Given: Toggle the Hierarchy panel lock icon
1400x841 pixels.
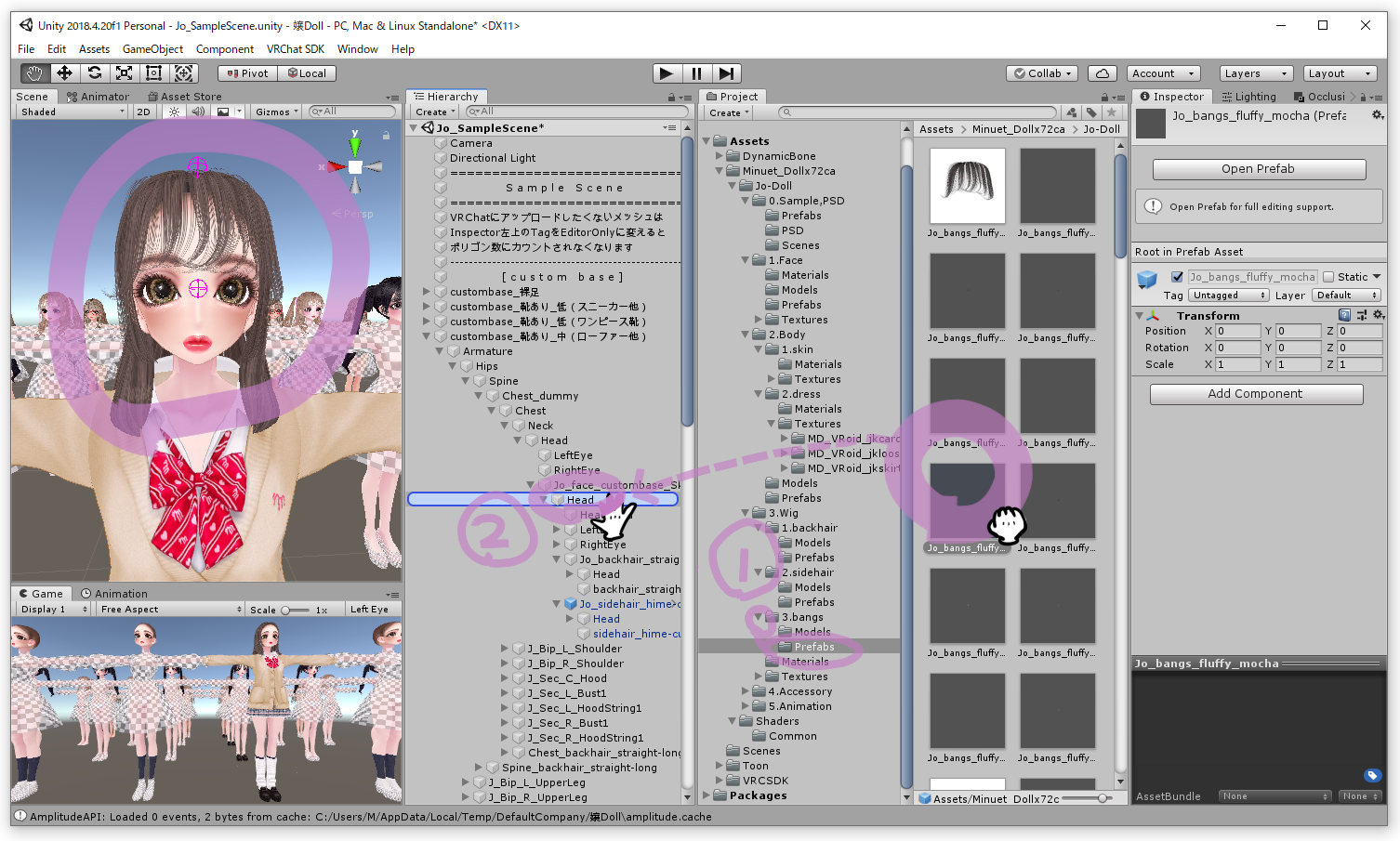Looking at the screenshot, I should click(671, 97).
